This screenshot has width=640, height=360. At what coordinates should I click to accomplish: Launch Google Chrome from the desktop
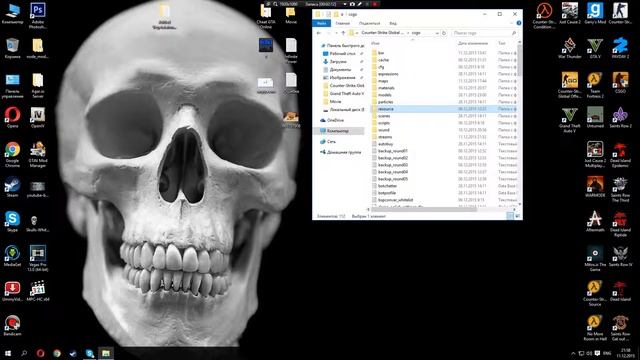pyautogui.click(x=12, y=154)
